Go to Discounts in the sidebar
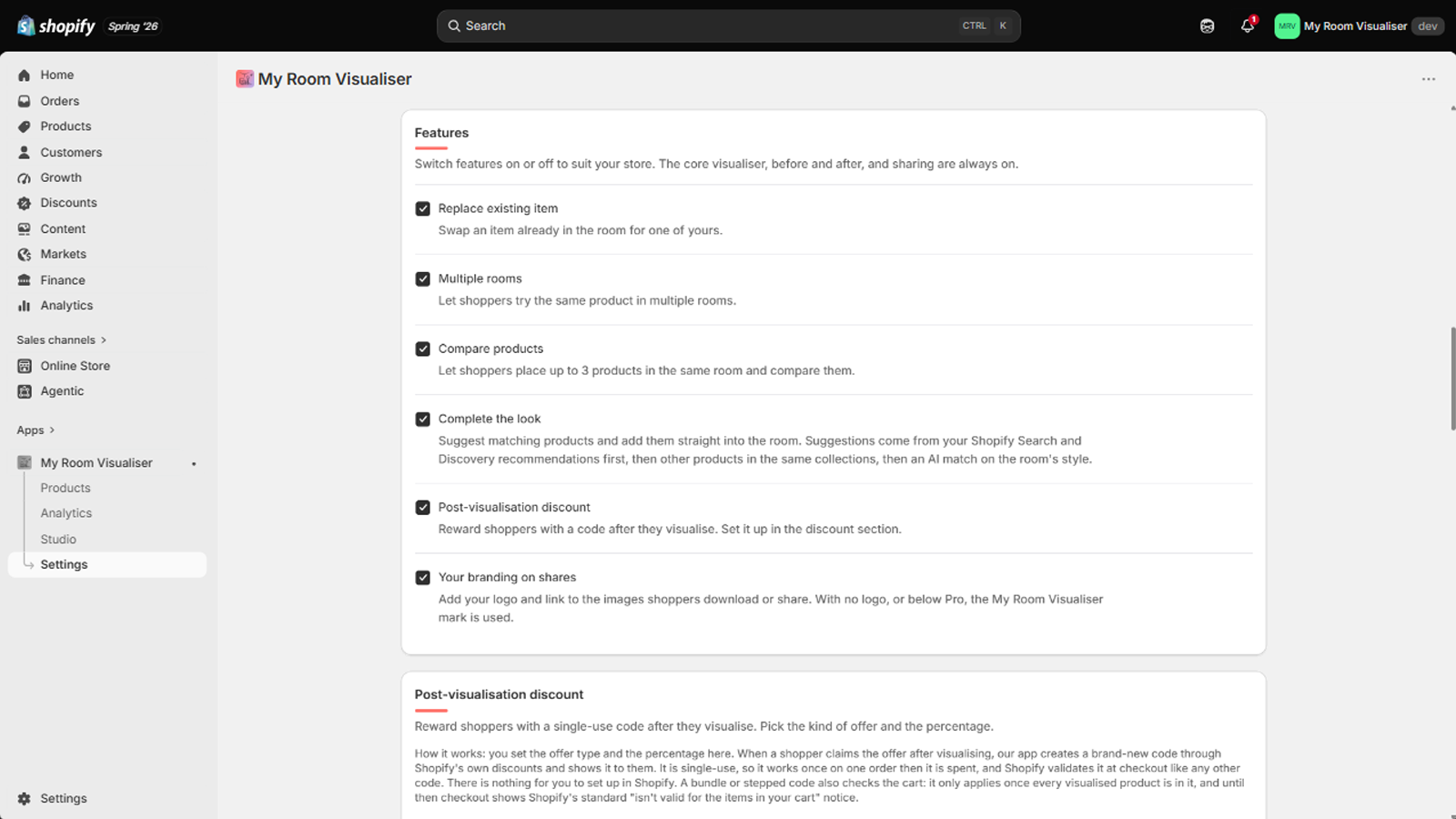Viewport: 1456px width, 819px height. coord(68,203)
